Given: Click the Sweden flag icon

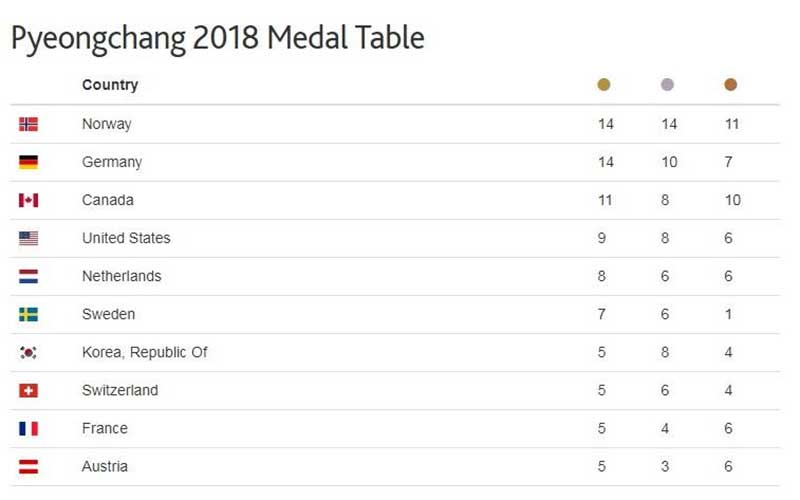Looking at the screenshot, I should point(28,314).
